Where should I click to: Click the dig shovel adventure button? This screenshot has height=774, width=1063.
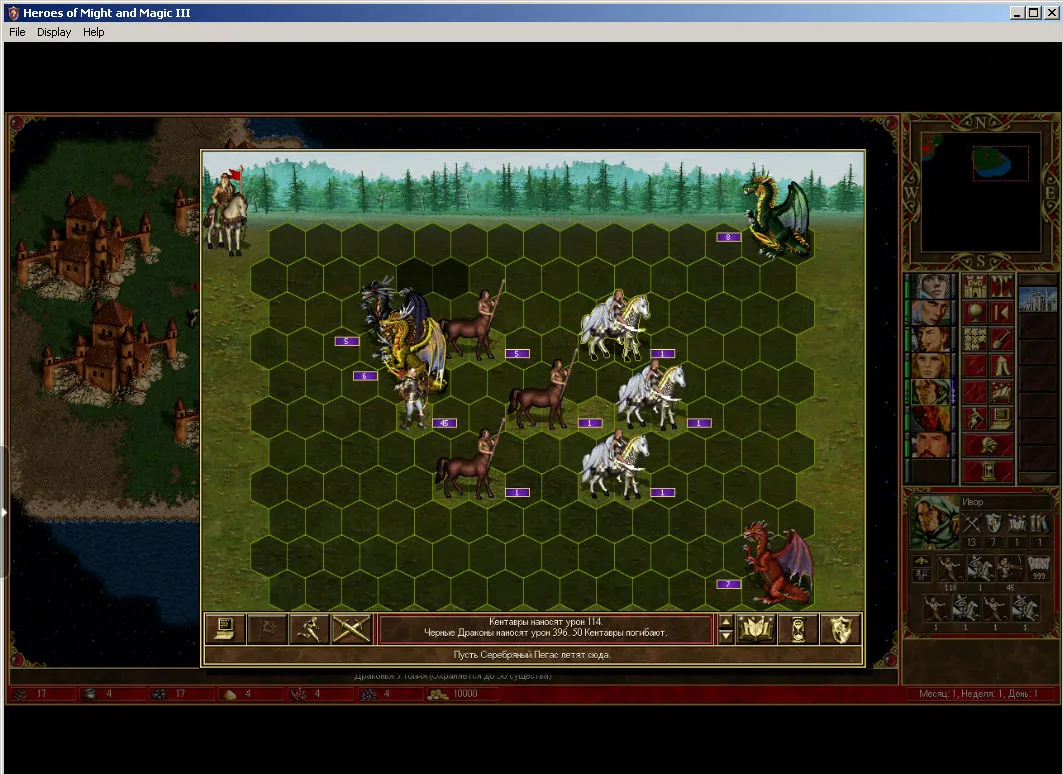coord(1001,340)
